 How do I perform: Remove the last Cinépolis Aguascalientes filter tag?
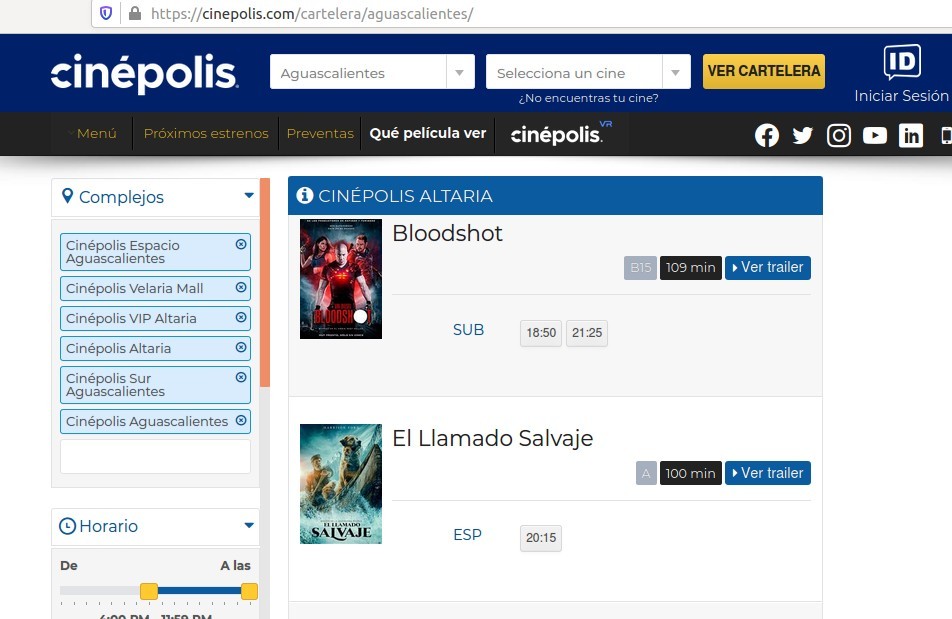point(240,420)
